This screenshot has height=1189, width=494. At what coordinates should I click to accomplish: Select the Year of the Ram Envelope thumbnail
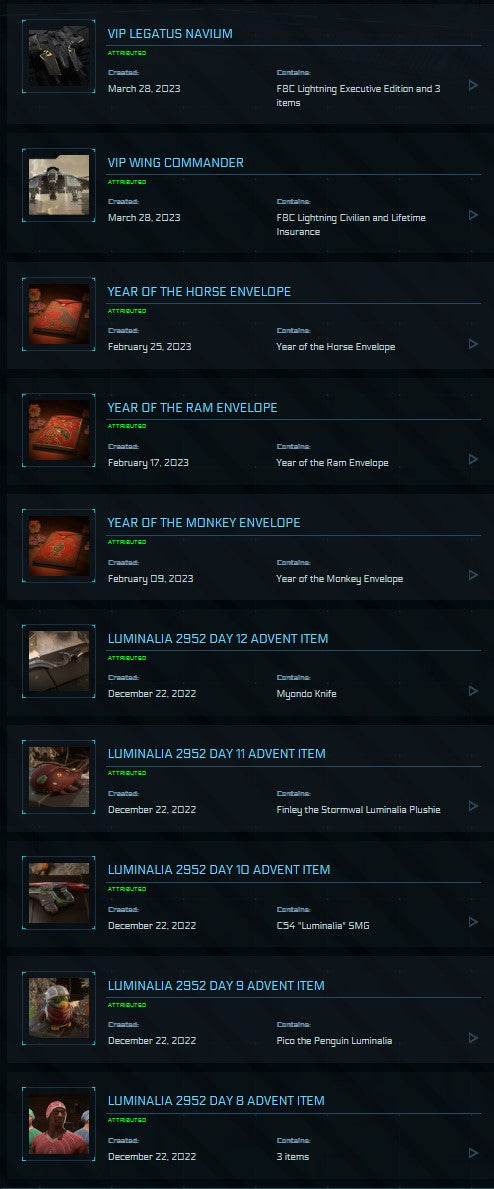coord(59,430)
